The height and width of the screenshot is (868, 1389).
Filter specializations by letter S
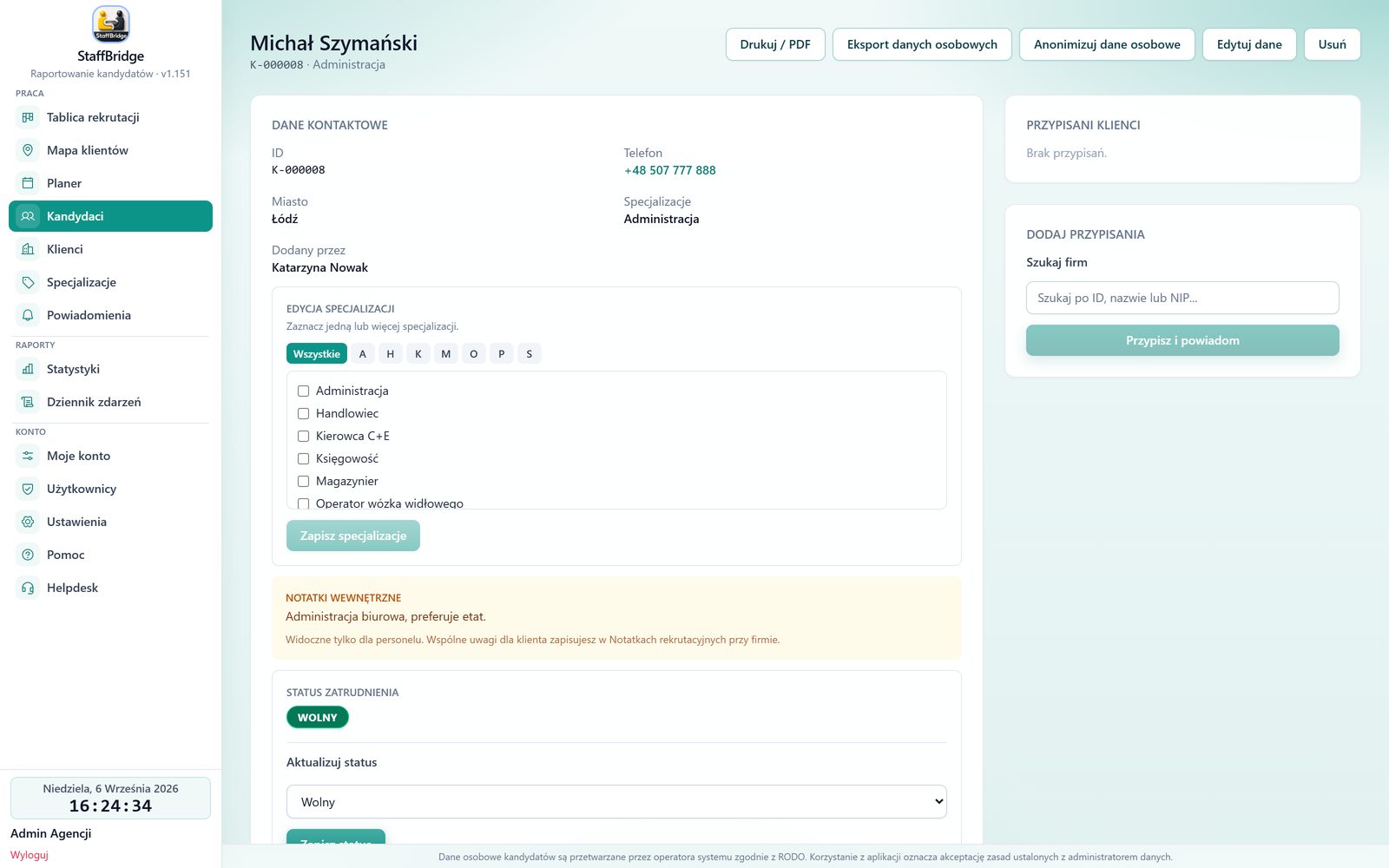tap(530, 353)
